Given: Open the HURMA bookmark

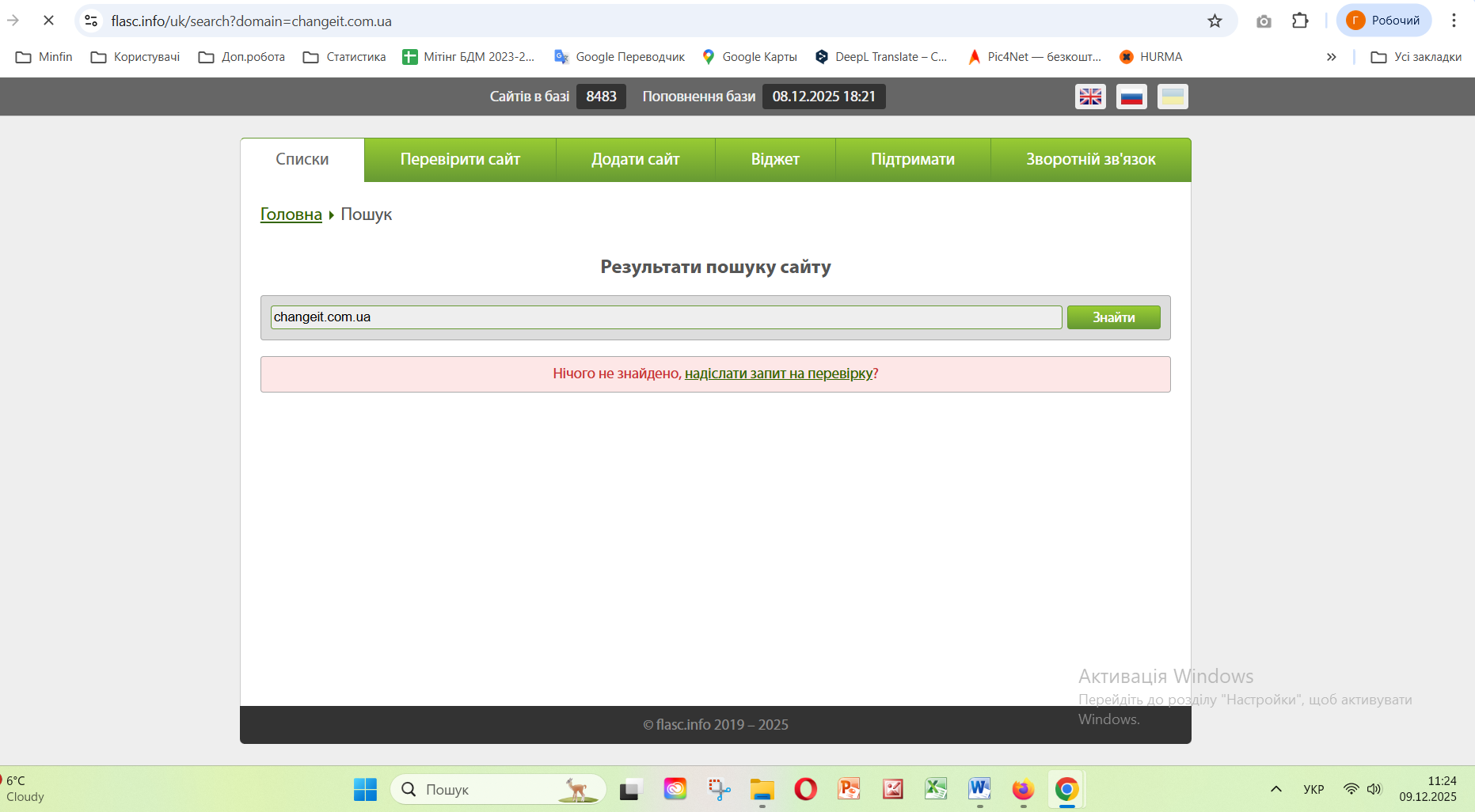Looking at the screenshot, I should [1151, 57].
